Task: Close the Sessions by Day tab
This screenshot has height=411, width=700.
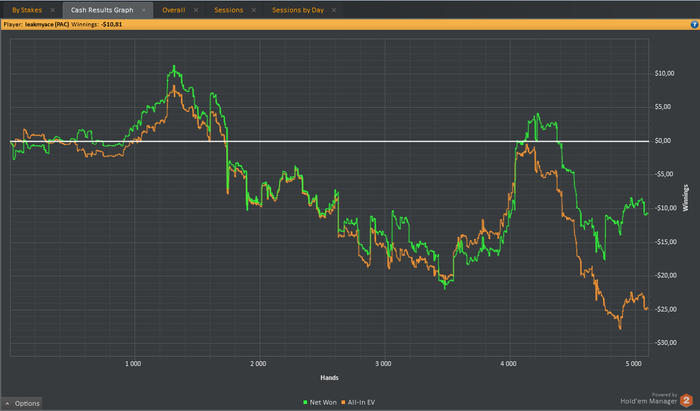Action: [x=333, y=10]
